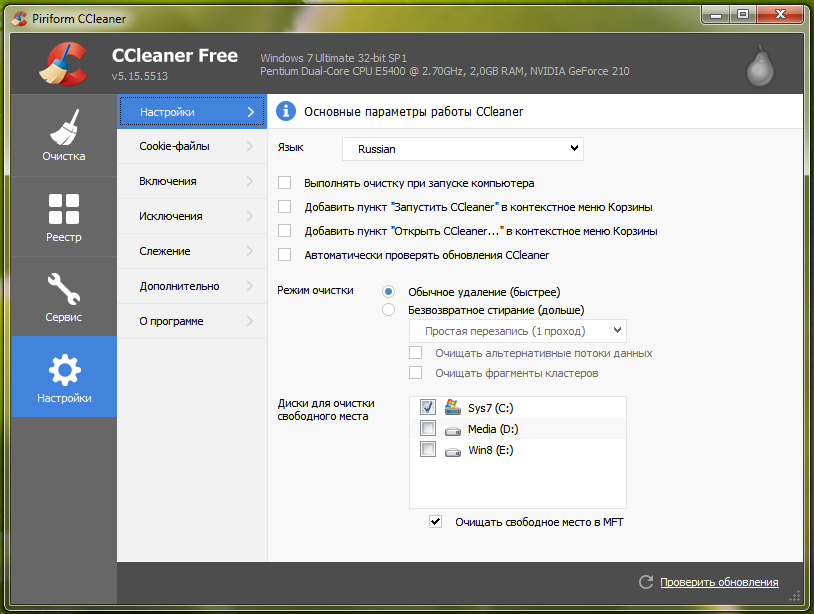Click the CCleaner Free title text
The height and width of the screenshot is (614, 814).
click(174, 56)
